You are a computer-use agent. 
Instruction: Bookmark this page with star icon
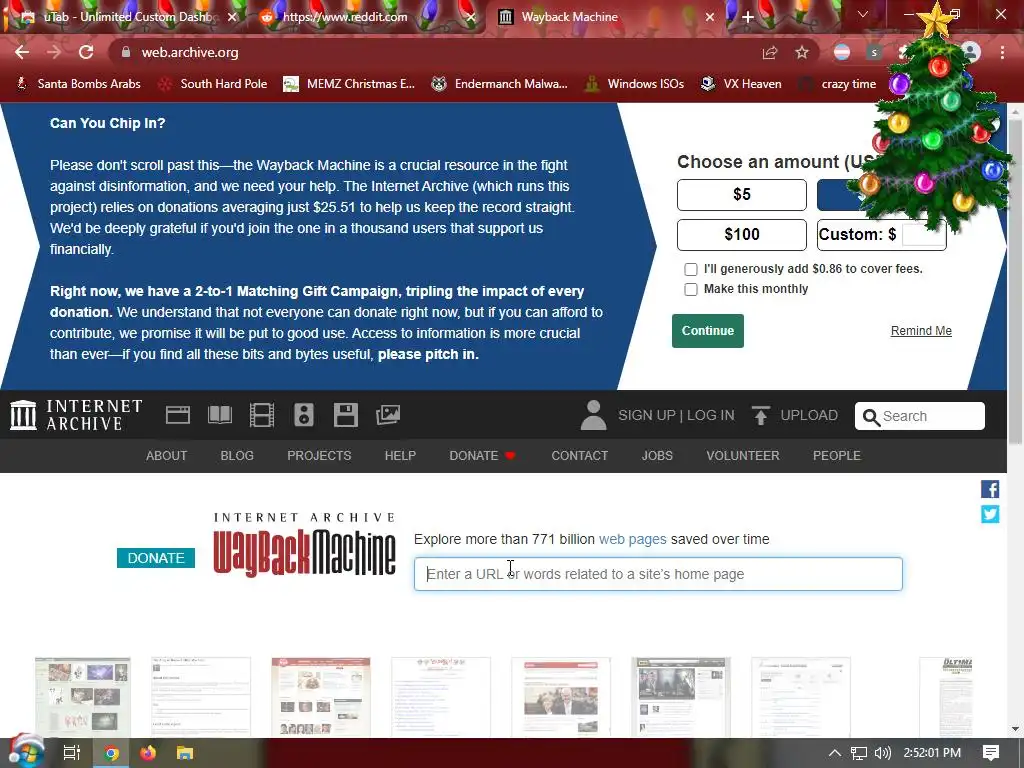[x=802, y=52]
